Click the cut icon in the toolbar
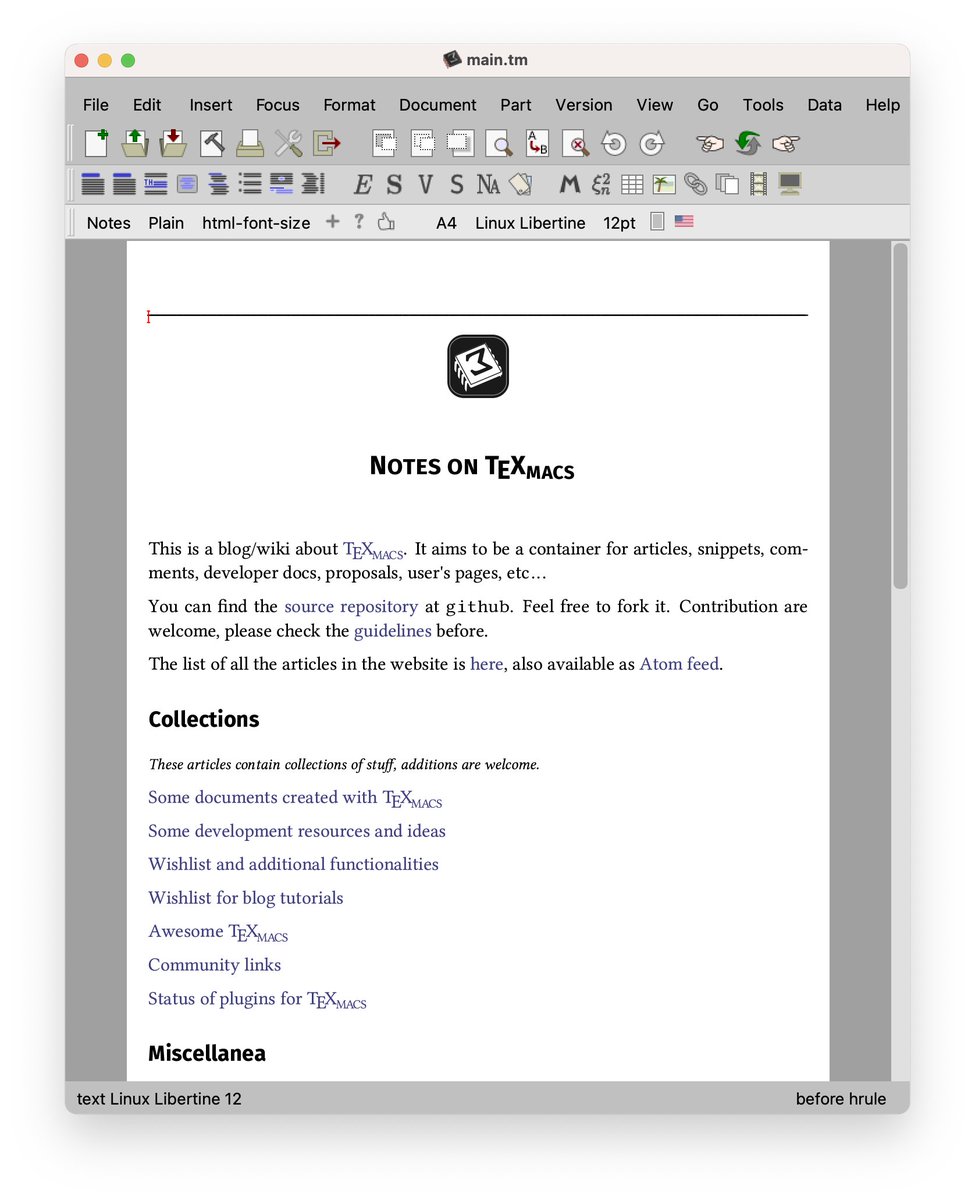Screen dimensions: 975x1200 (385, 144)
